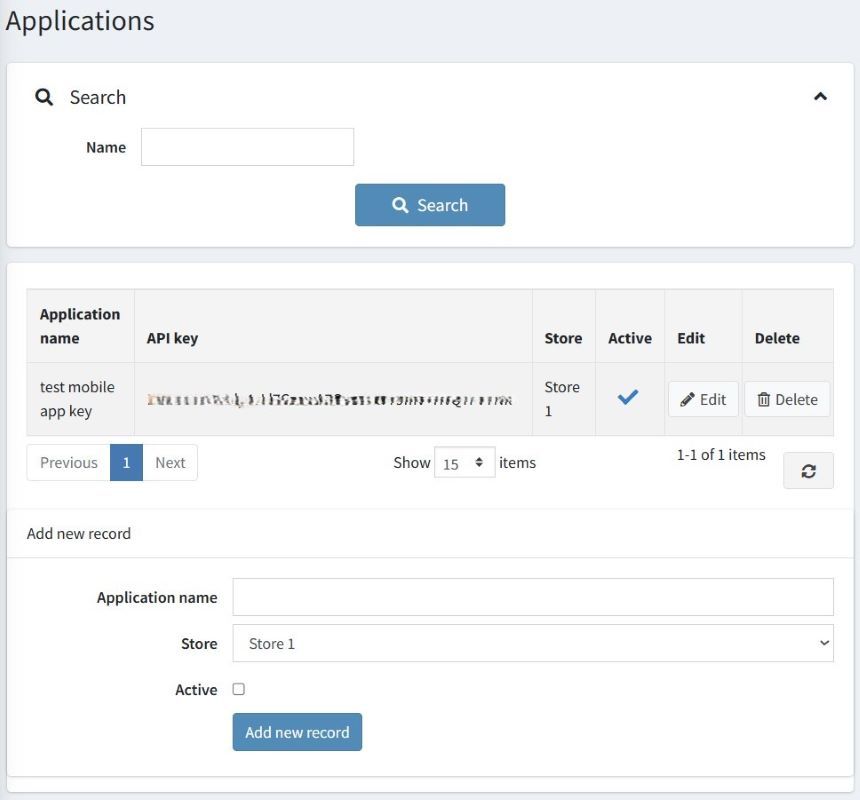Viewport: 860px width, 800px height.
Task: Click the blue Search button
Action: click(430, 205)
